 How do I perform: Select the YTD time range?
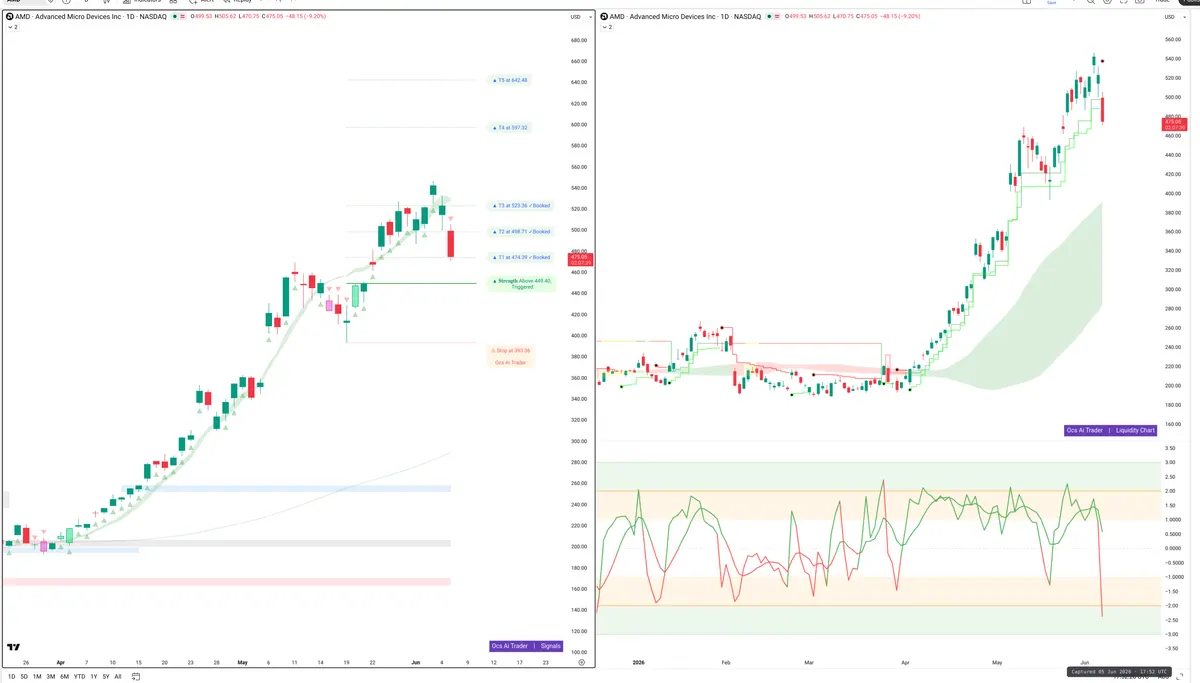pos(79,677)
